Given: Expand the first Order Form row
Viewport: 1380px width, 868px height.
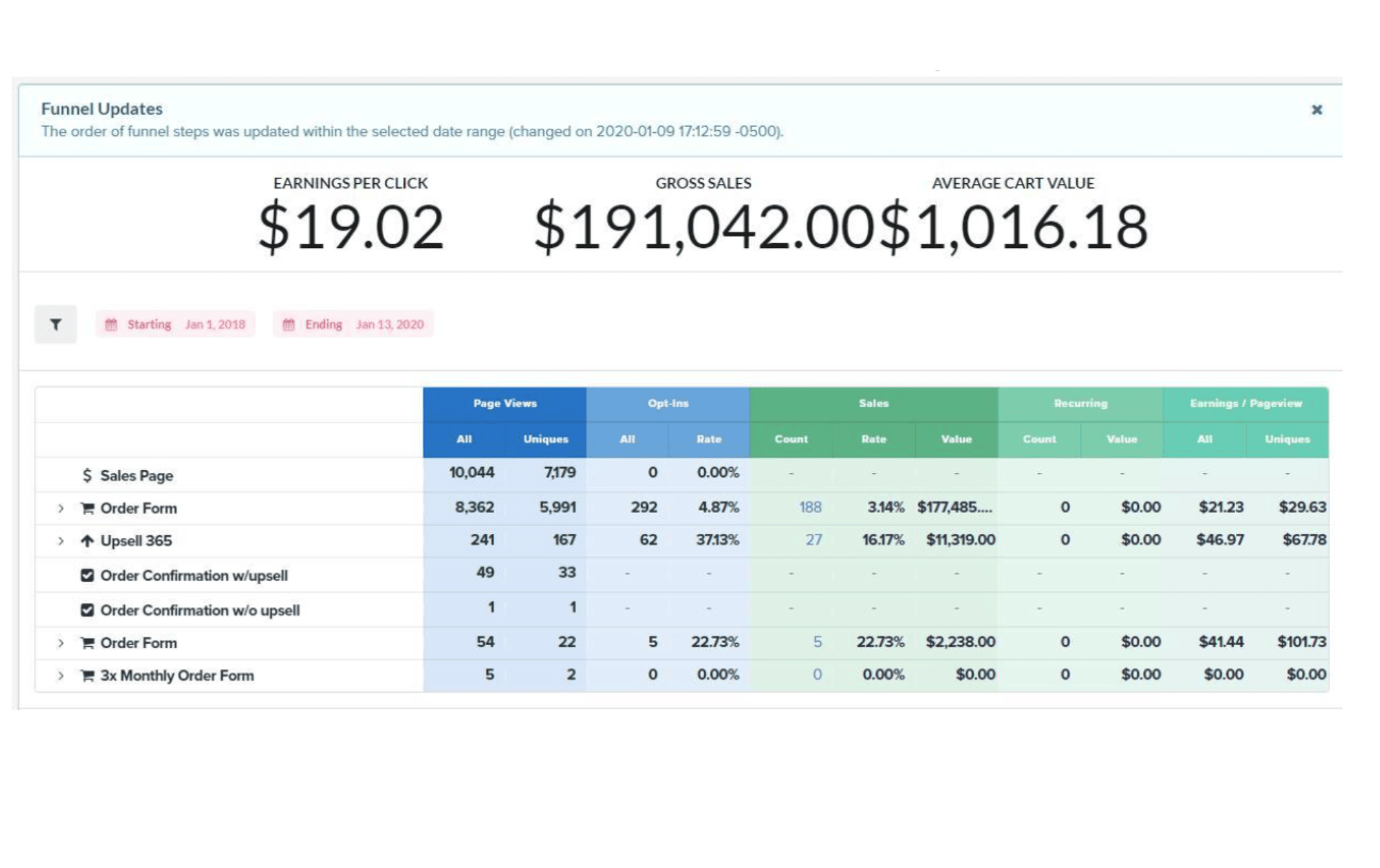Looking at the screenshot, I should (x=61, y=509).
